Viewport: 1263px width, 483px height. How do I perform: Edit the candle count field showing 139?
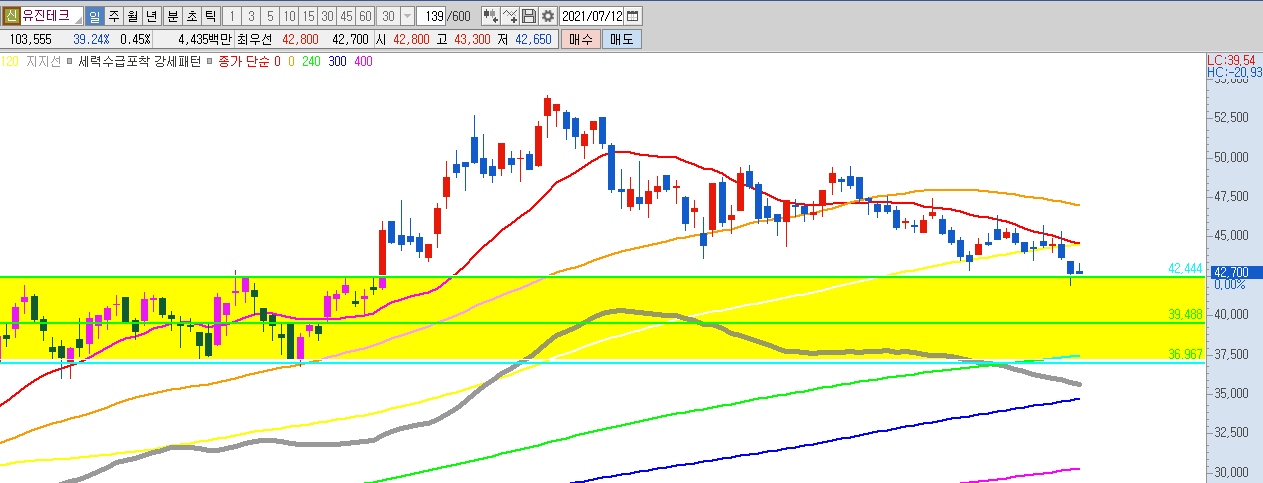(433, 16)
